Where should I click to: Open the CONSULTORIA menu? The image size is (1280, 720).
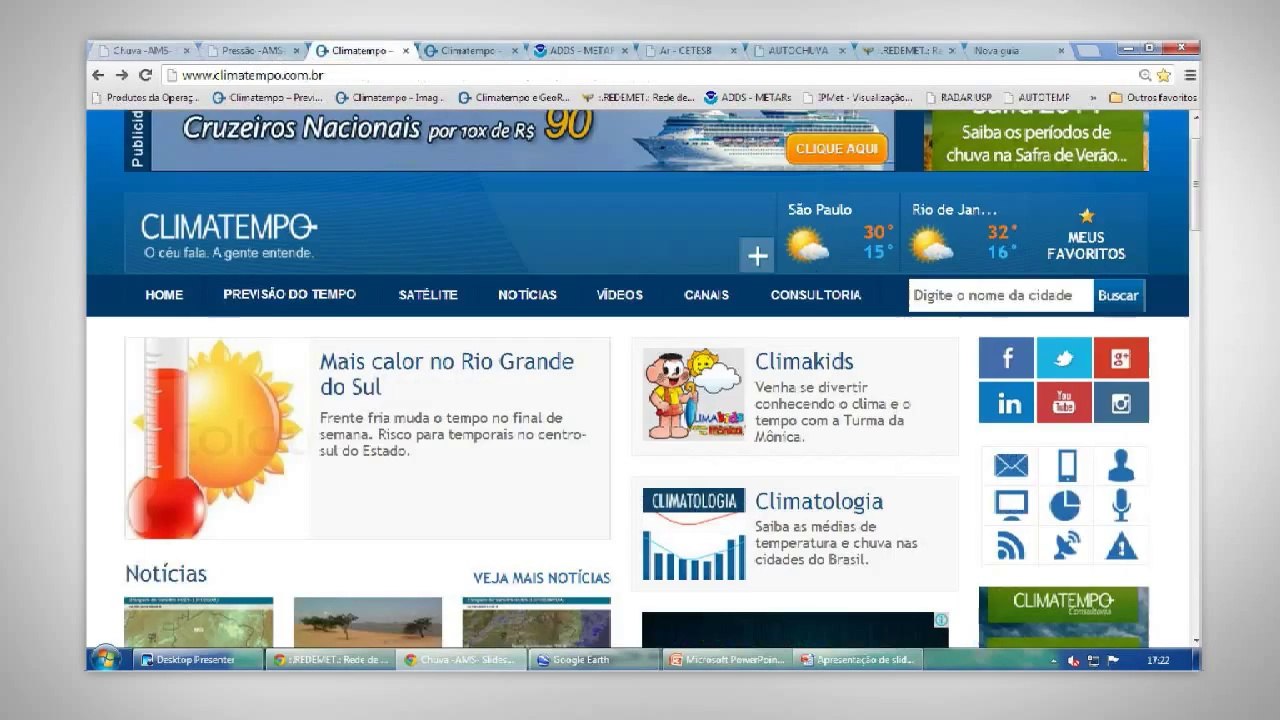[815, 295]
